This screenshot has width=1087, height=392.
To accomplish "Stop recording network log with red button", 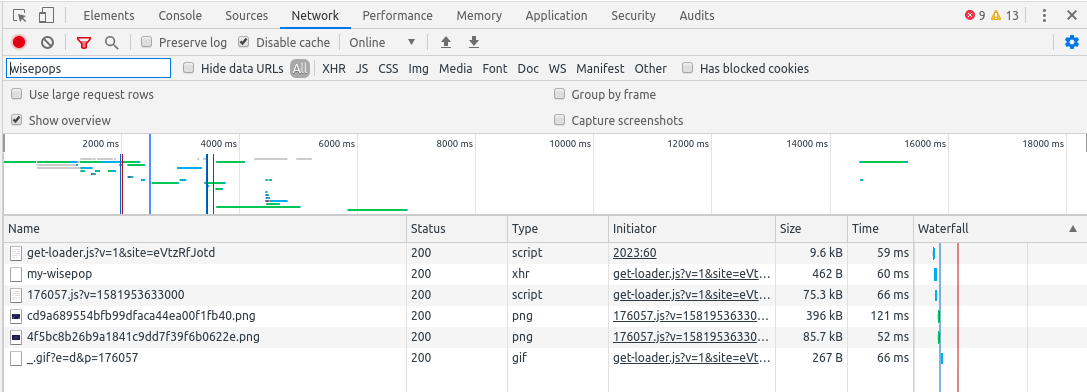I will tap(19, 42).
